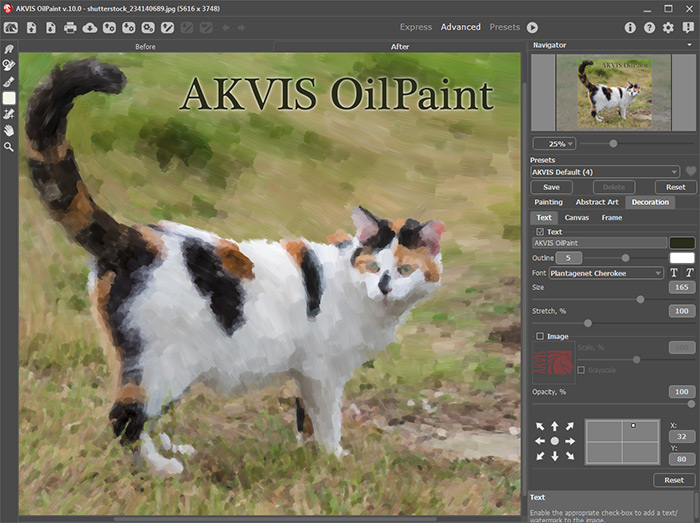Enable the Image watermark checkbox
The width and height of the screenshot is (700, 523).
click(x=540, y=336)
